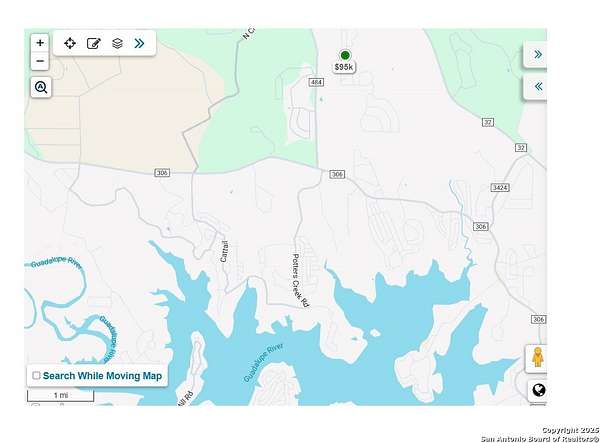Image resolution: width=600 pixels, height=443 pixels.
Task: Open the $95k price label
Action: pos(344,67)
